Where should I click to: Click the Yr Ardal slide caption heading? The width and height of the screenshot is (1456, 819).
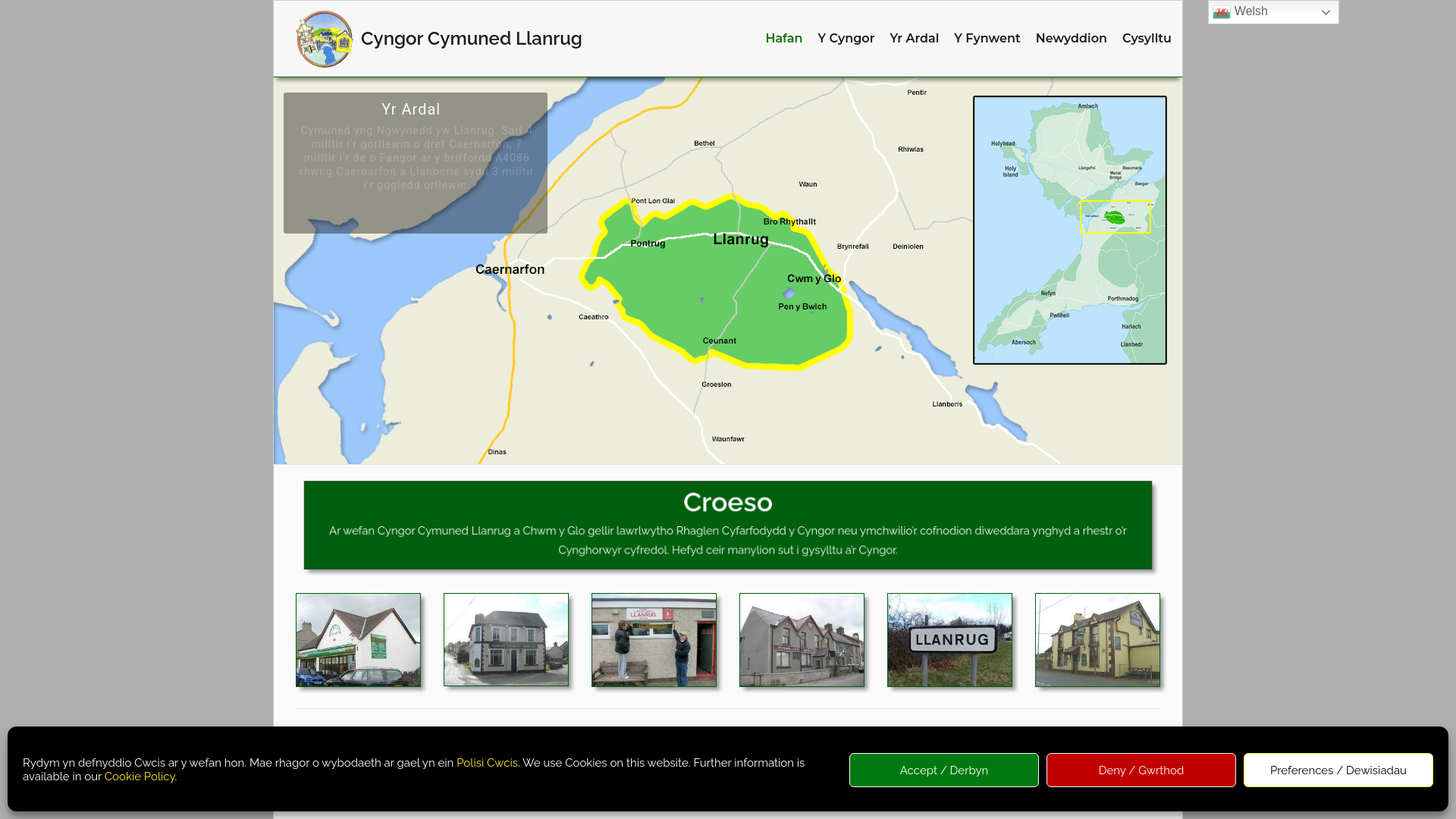[410, 109]
